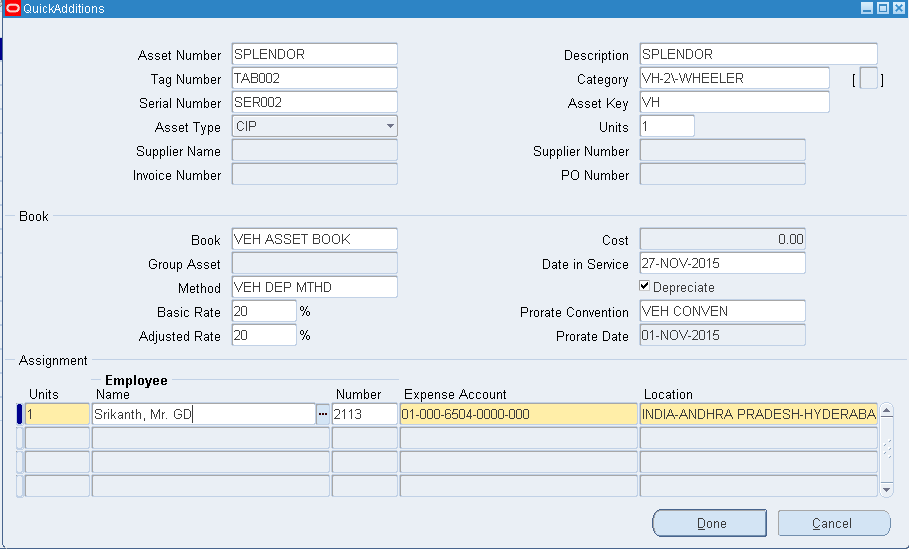The image size is (909, 550).
Task: Click the Prorate Convention field
Action: point(721,311)
